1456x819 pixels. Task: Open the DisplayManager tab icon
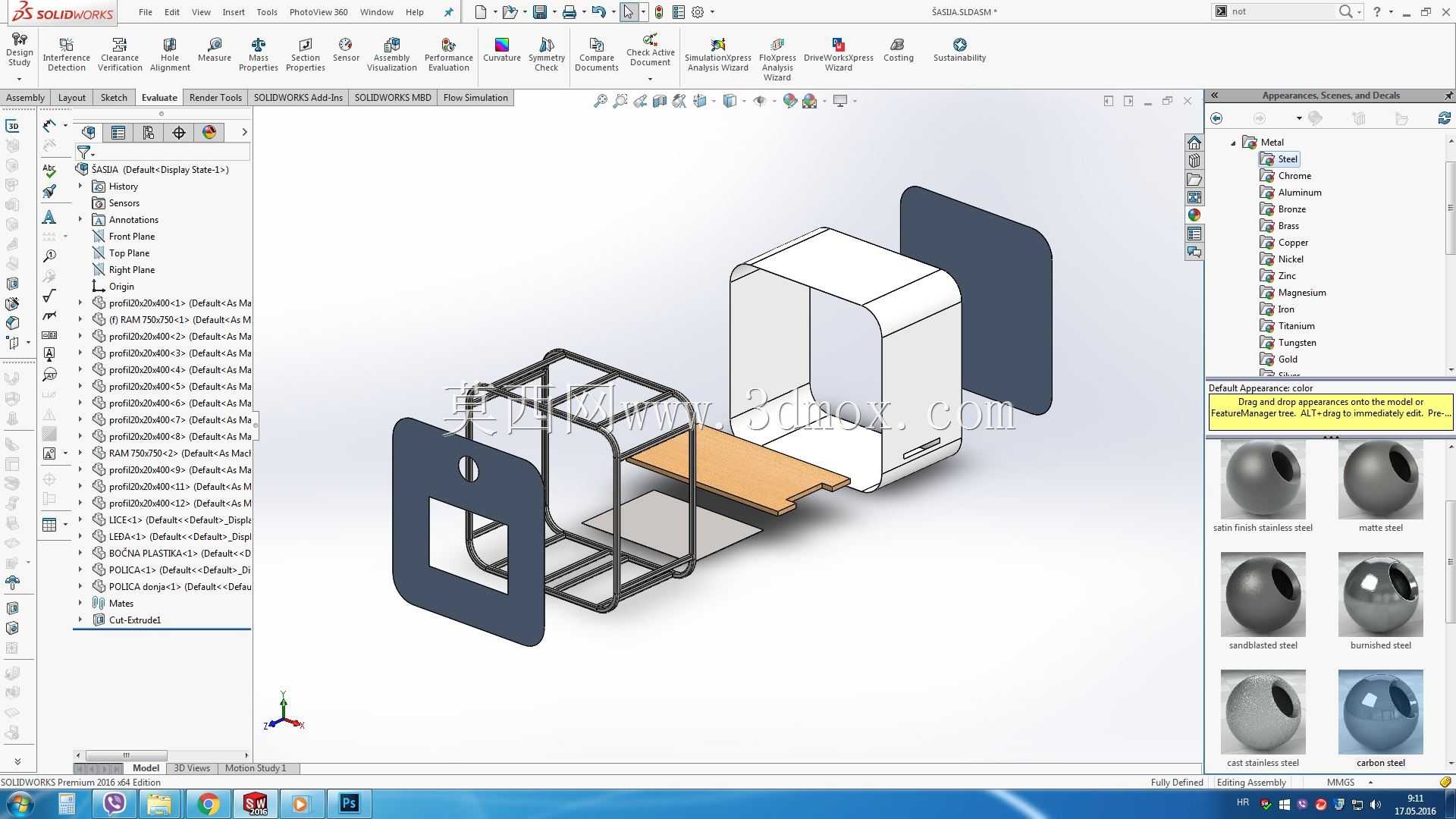(209, 133)
